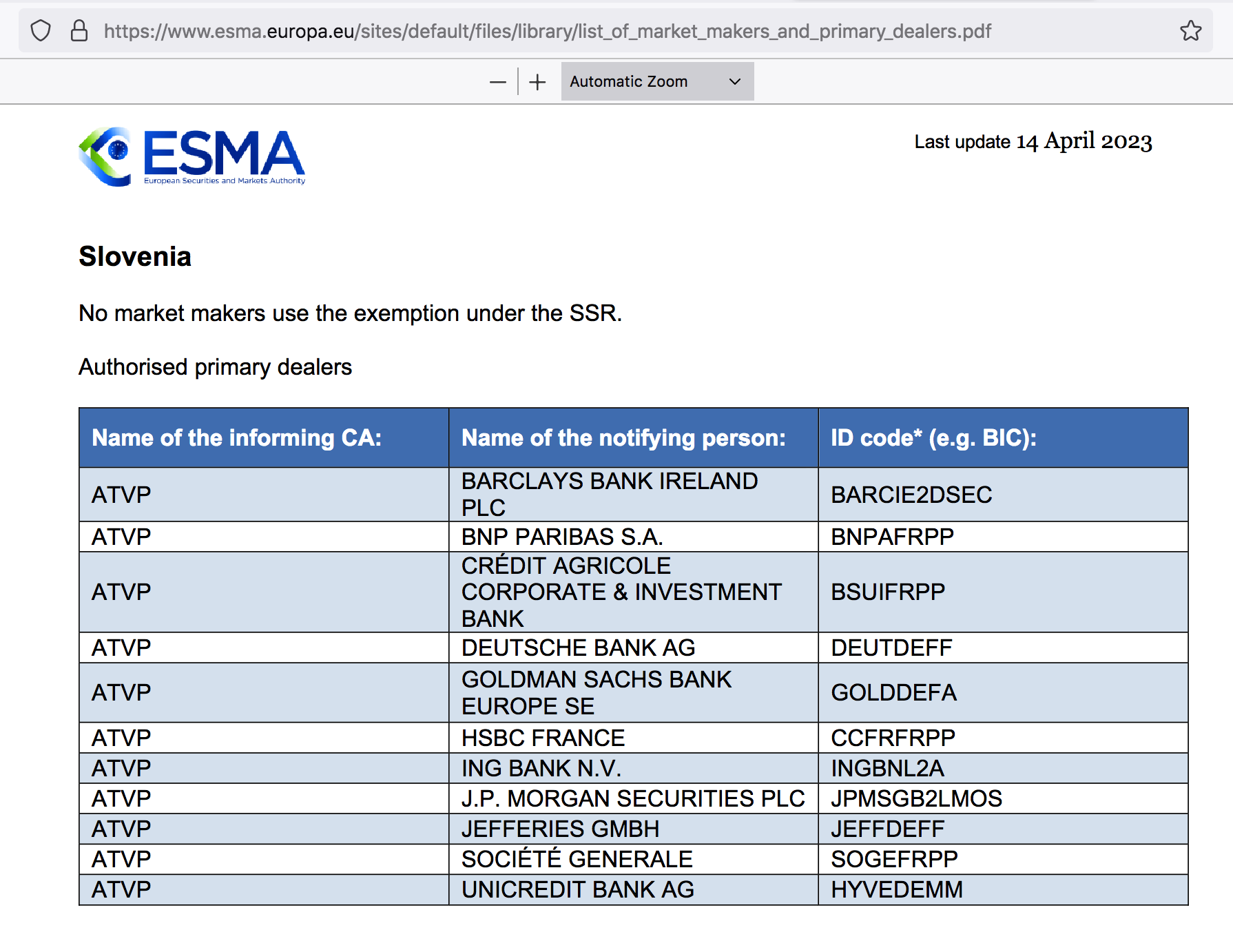
Task: Click the 'BNP PARIBAS S.A.' cell
Action: pos(633,537)
